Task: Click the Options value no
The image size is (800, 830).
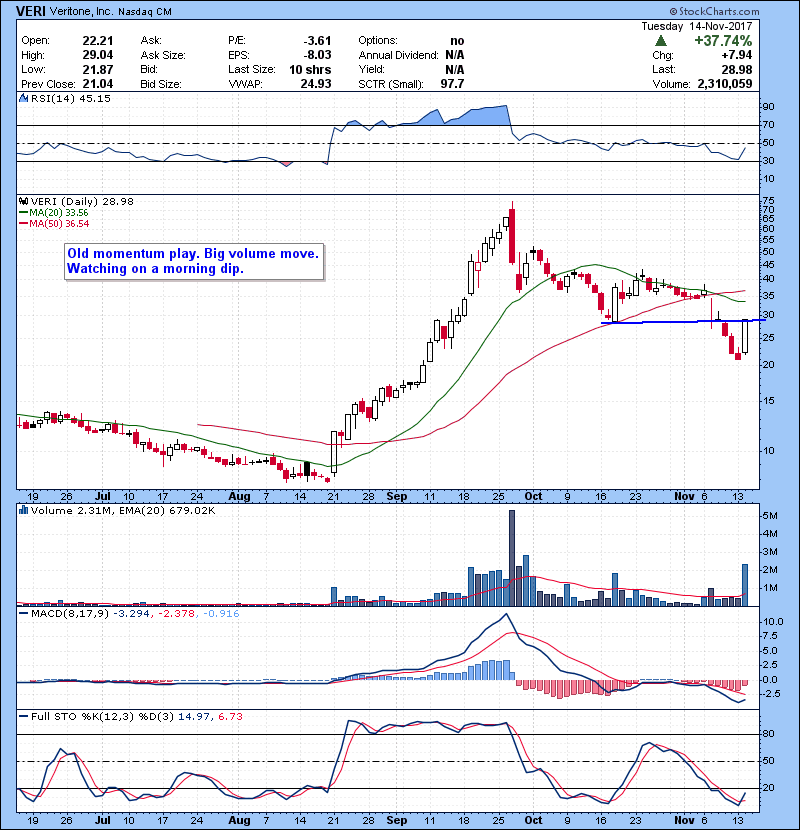Action: click(457, 41)
